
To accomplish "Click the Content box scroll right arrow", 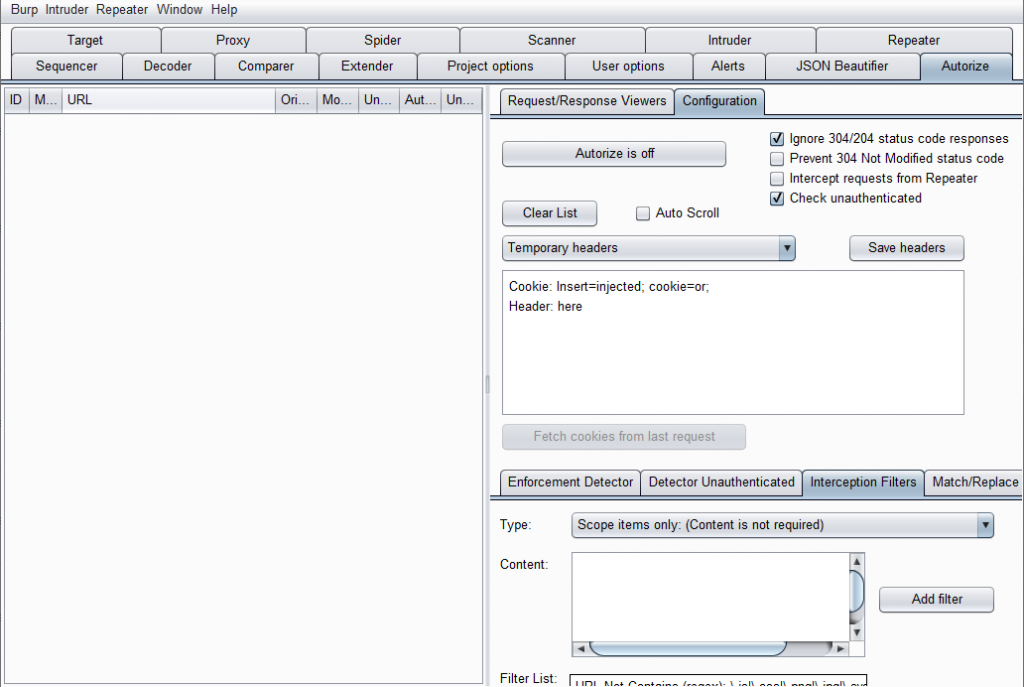I will (840, 649).
